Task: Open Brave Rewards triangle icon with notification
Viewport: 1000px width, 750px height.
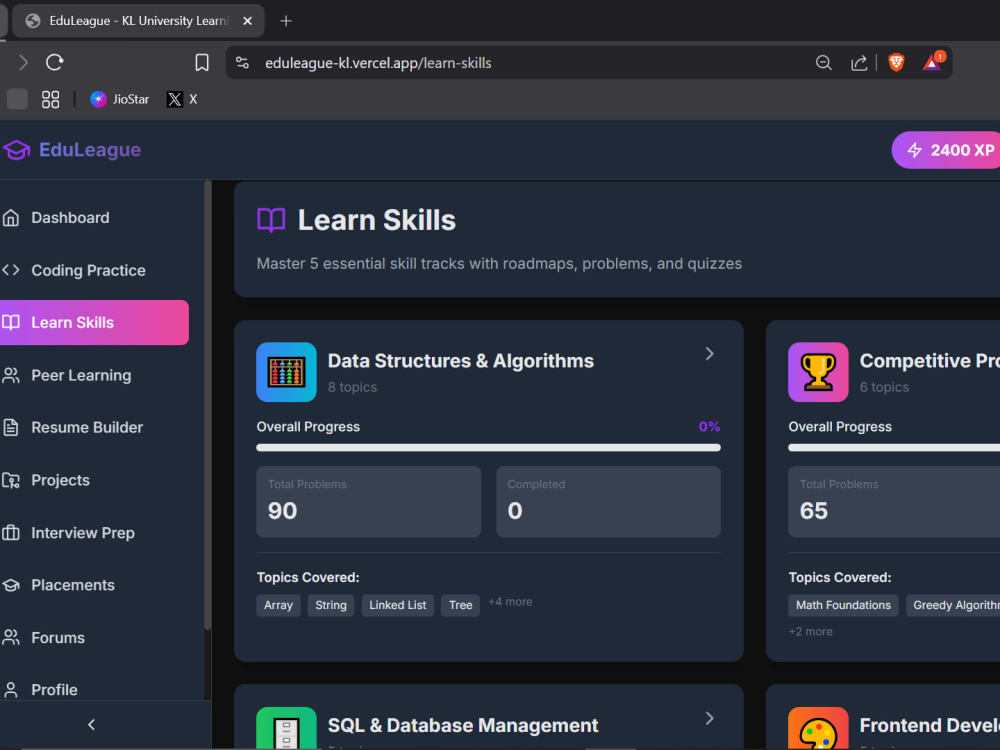Action: tap(933, 62)
